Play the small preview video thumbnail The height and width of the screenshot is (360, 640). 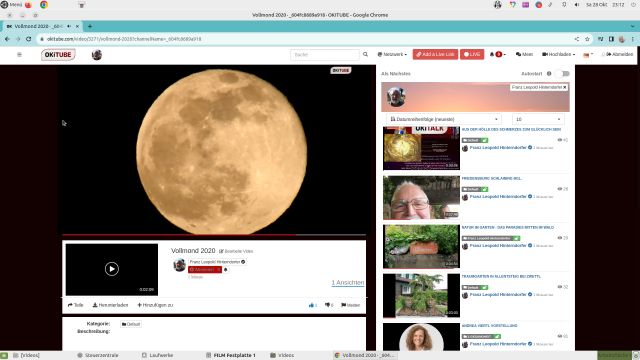point(112,269)
